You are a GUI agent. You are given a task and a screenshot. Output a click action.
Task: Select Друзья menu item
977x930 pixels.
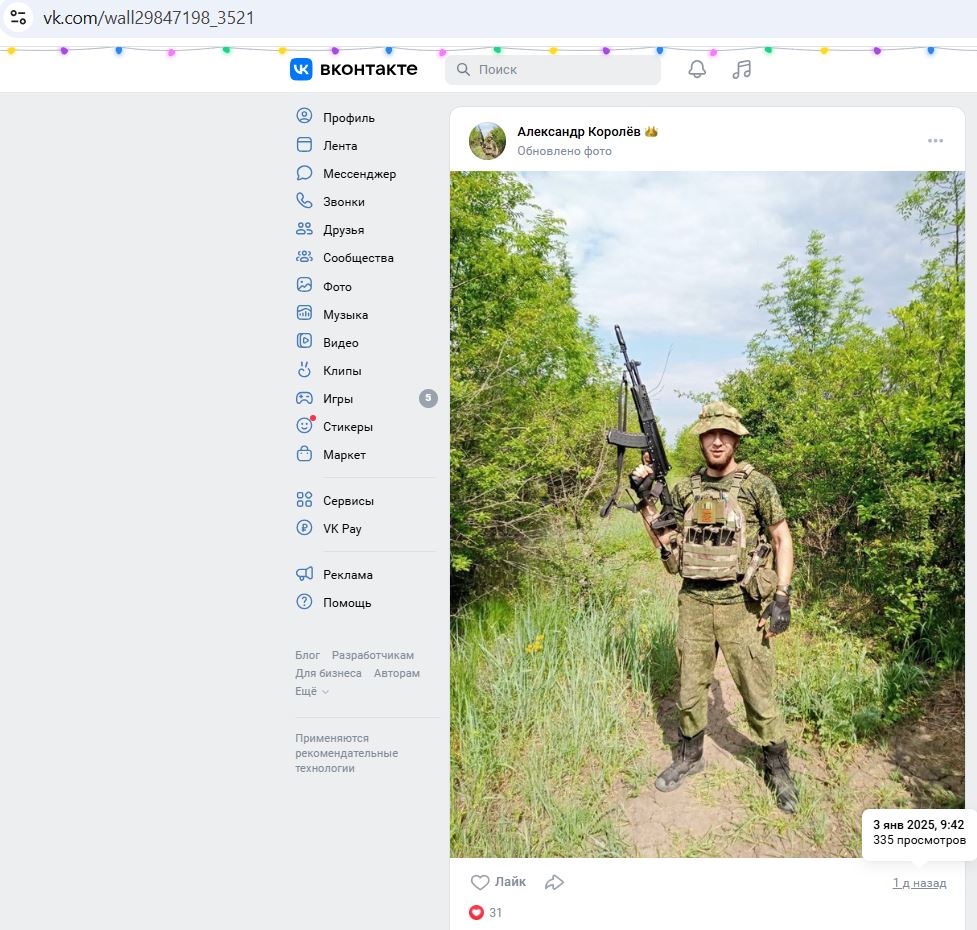pyautogui.click(x=343, y=230)
